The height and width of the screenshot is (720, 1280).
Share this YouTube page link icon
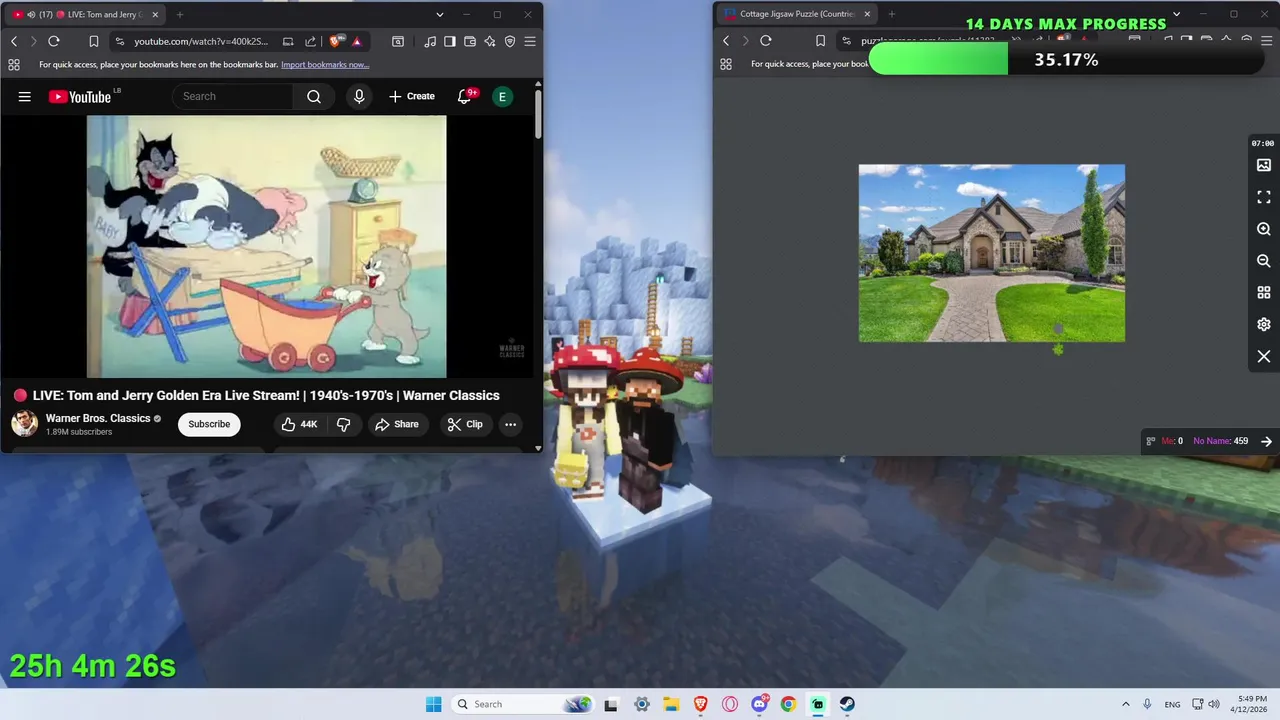click(310, 41)
